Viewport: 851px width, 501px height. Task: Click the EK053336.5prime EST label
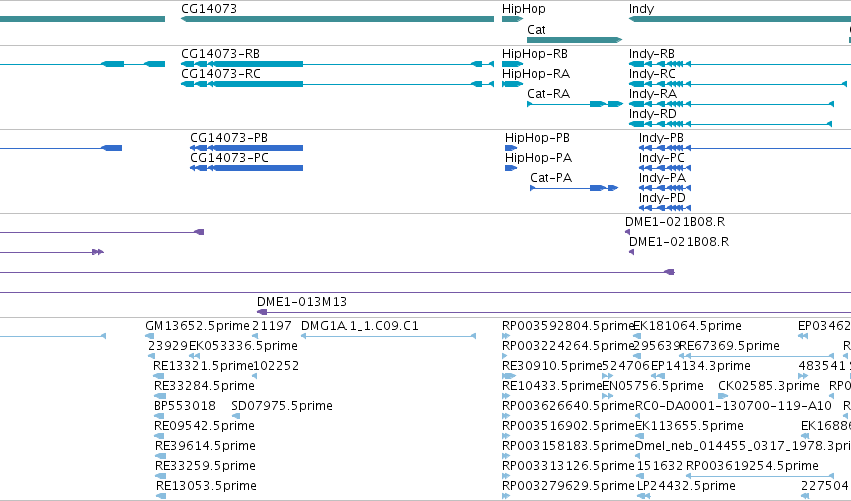(x=243, y=346)
